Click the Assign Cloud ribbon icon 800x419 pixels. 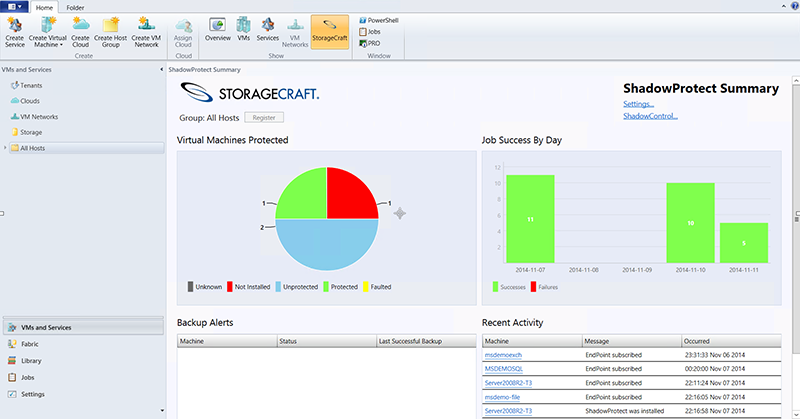click(183, 32)
